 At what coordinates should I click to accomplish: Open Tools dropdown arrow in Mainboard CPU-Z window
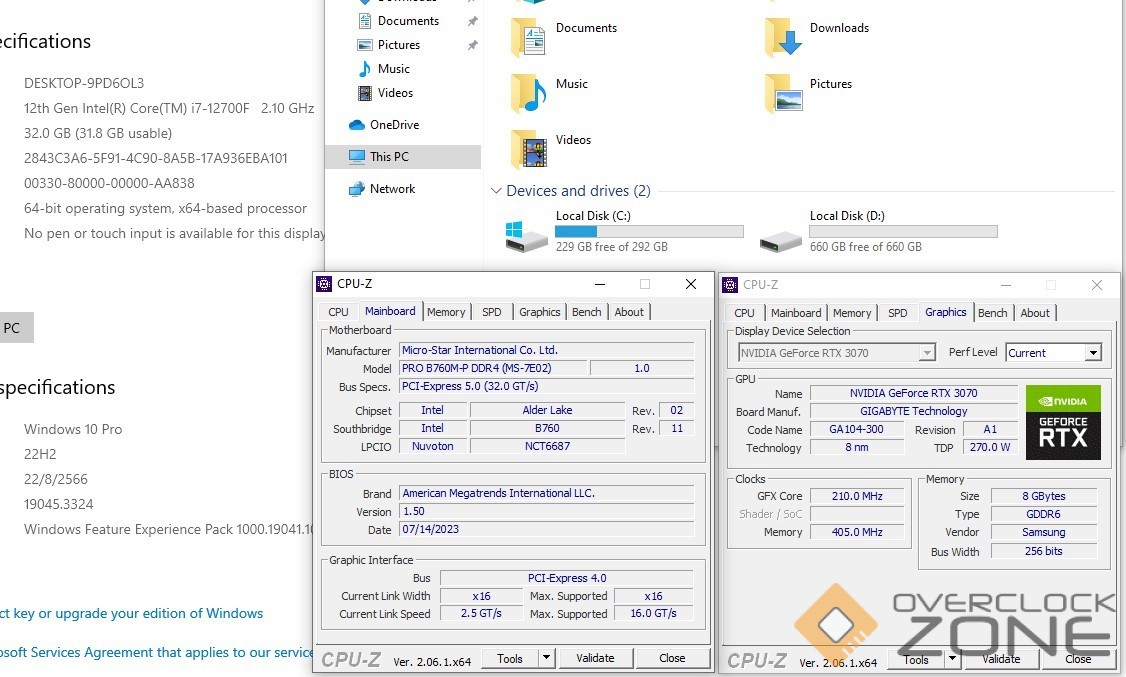click(546, 658)
